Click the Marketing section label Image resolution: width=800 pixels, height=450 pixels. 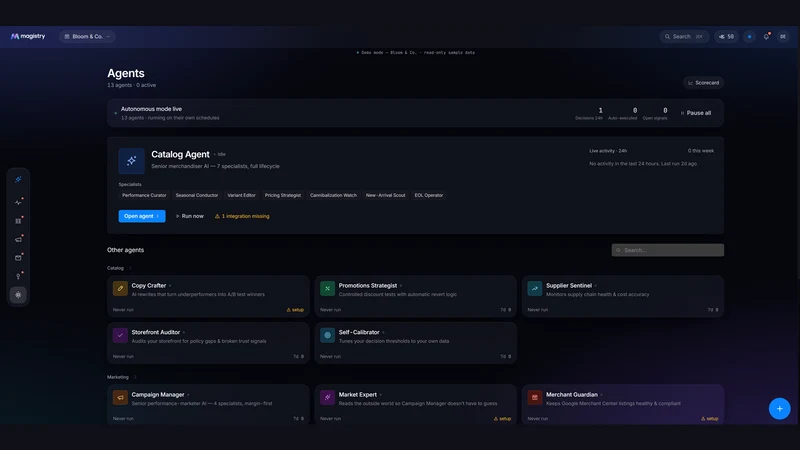(118, 377)
